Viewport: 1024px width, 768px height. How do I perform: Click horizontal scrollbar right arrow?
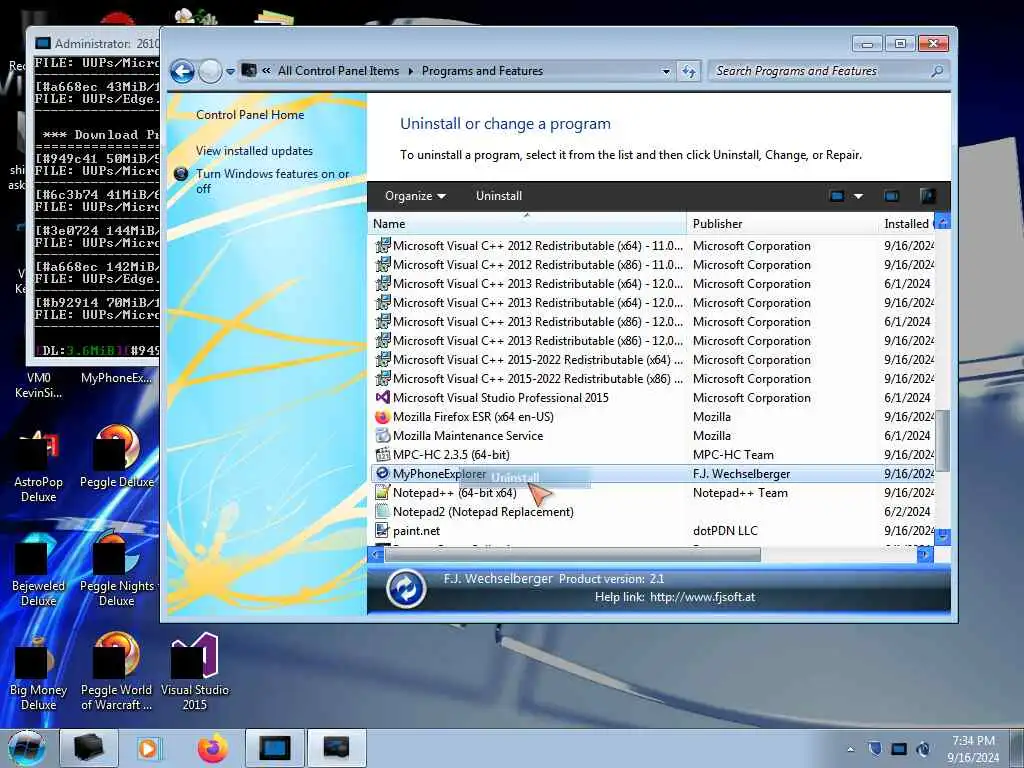pos(925,554)
